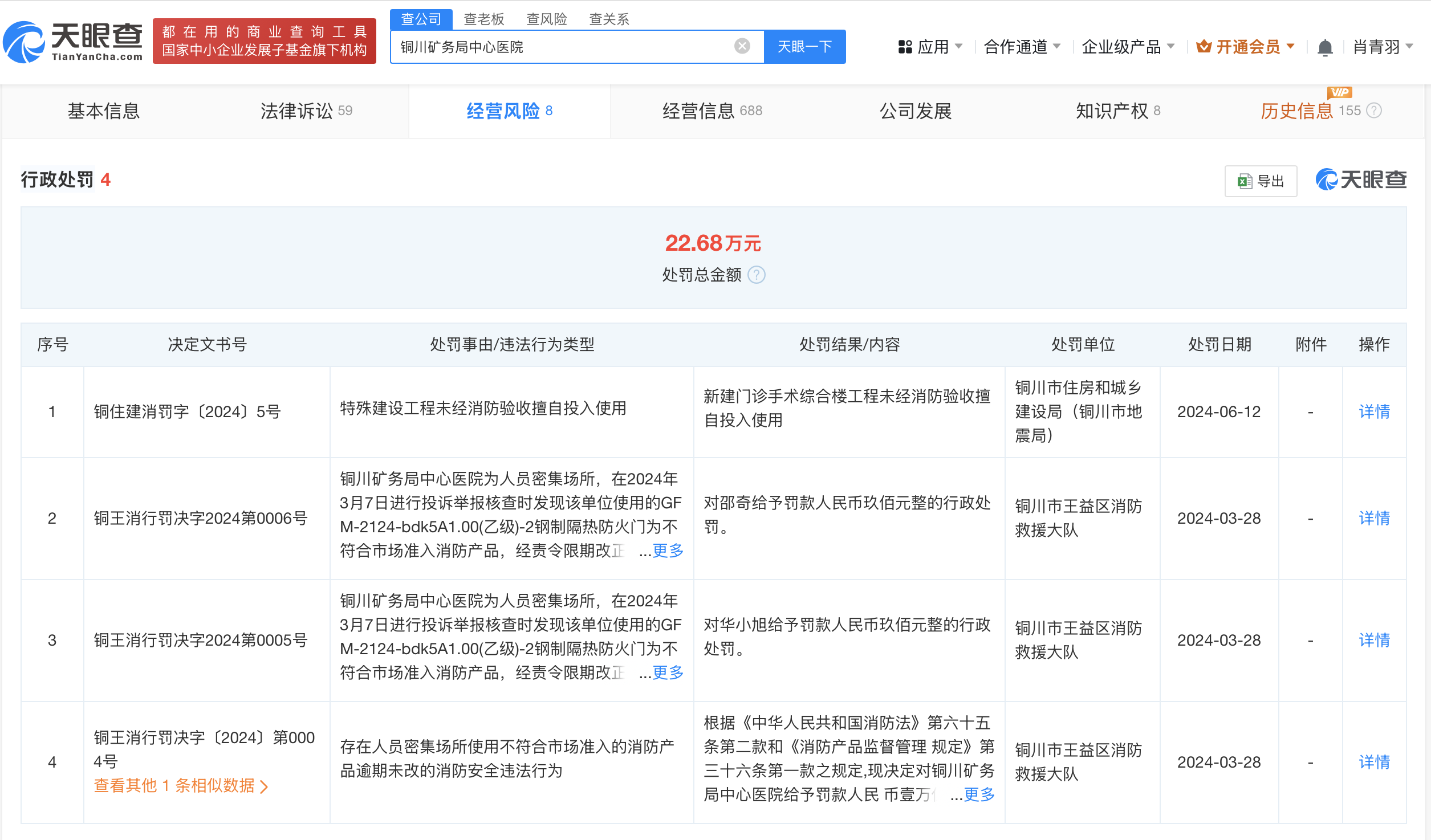
Task: Click the help icon next to 处罚总金额
Action: [x=756, y=275]
